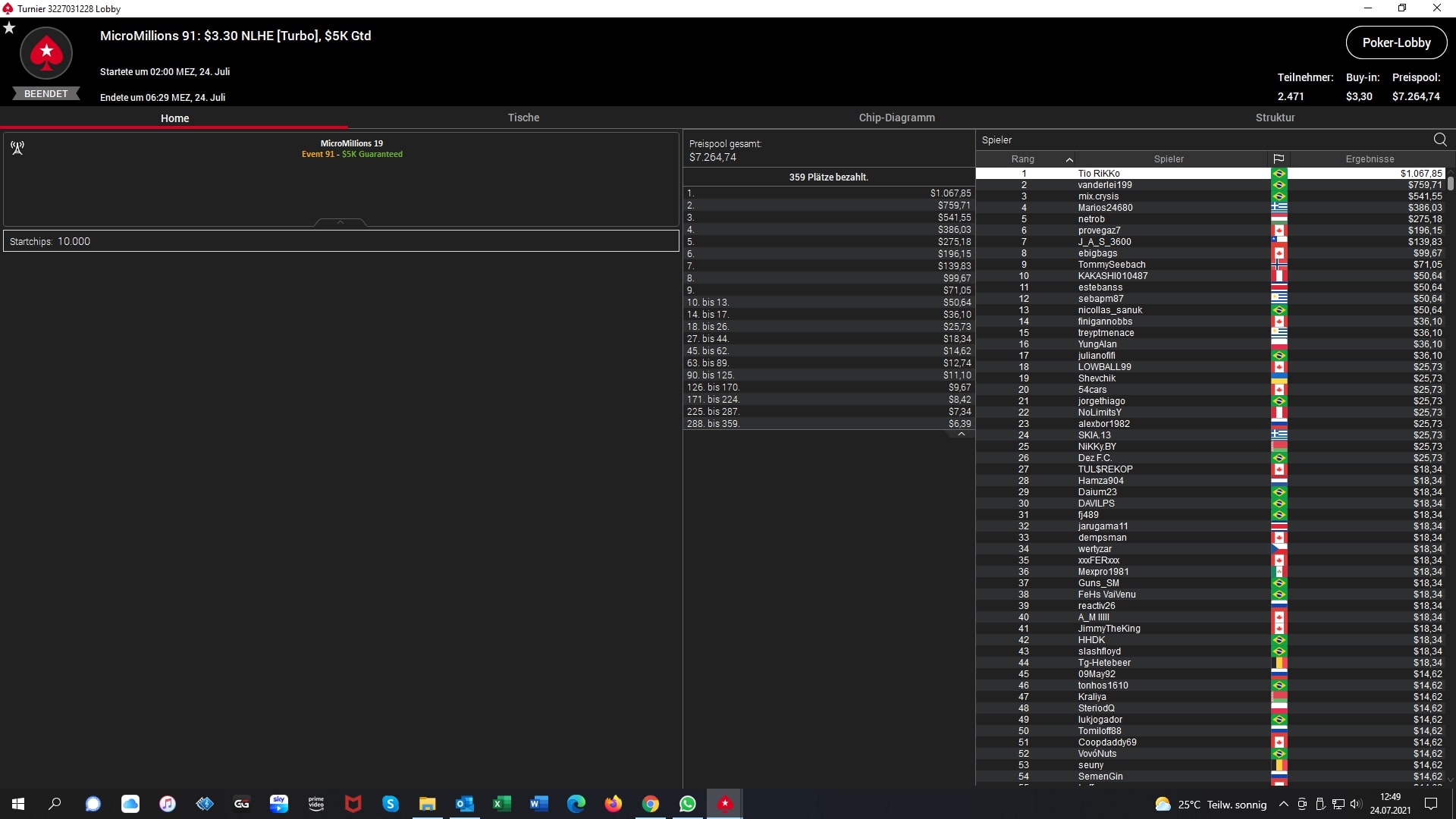The height and width of the screenshot is (819, 1456).
Task: Open Excel from the taskbar
Action: coord(502,804)
